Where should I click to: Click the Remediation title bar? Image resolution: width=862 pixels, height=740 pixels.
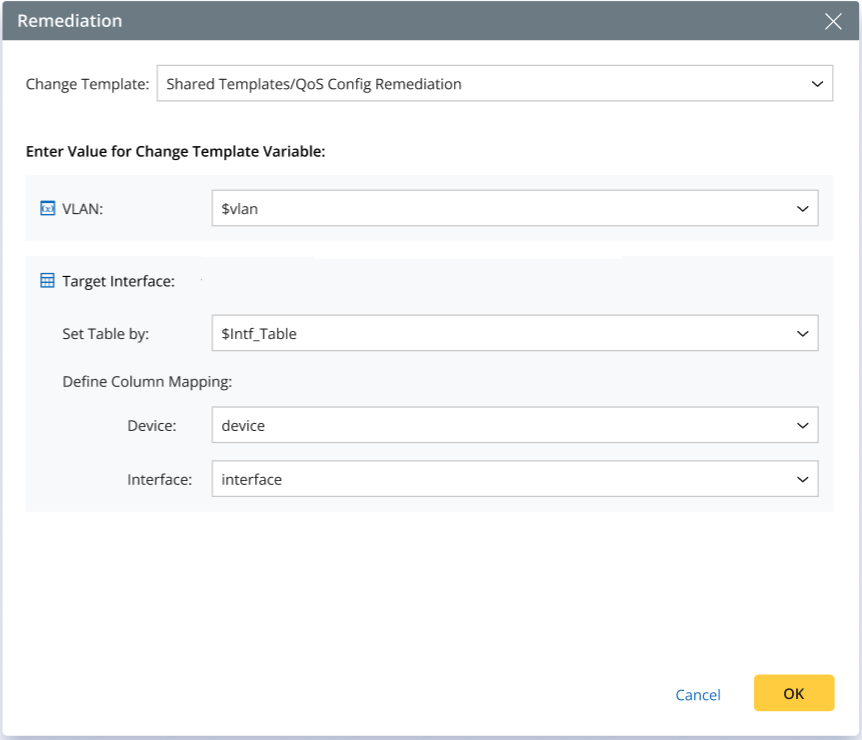400,21
